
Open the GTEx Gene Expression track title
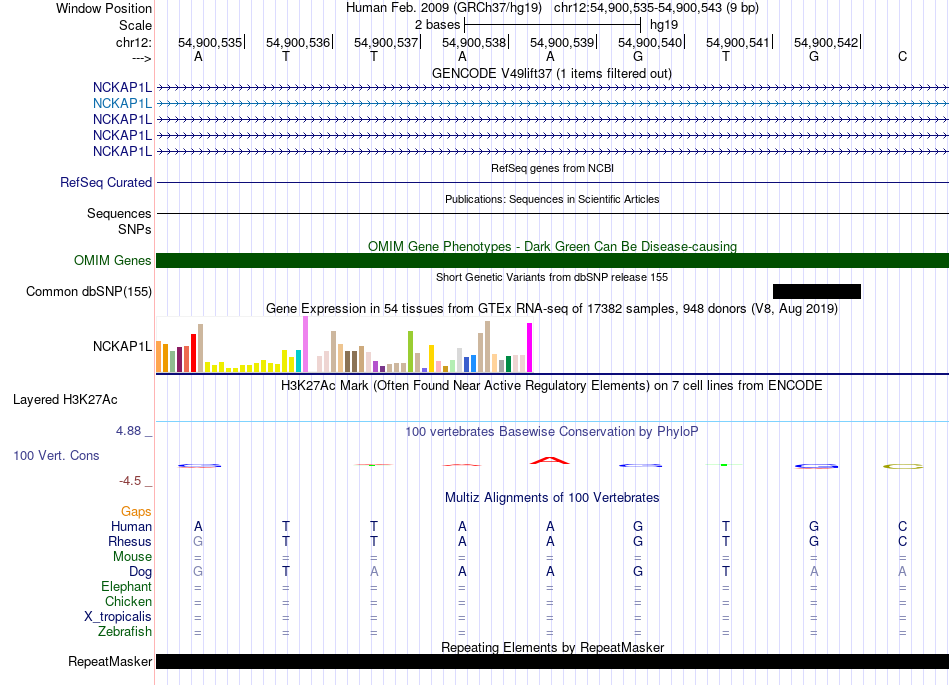click(x=551, y=309)
